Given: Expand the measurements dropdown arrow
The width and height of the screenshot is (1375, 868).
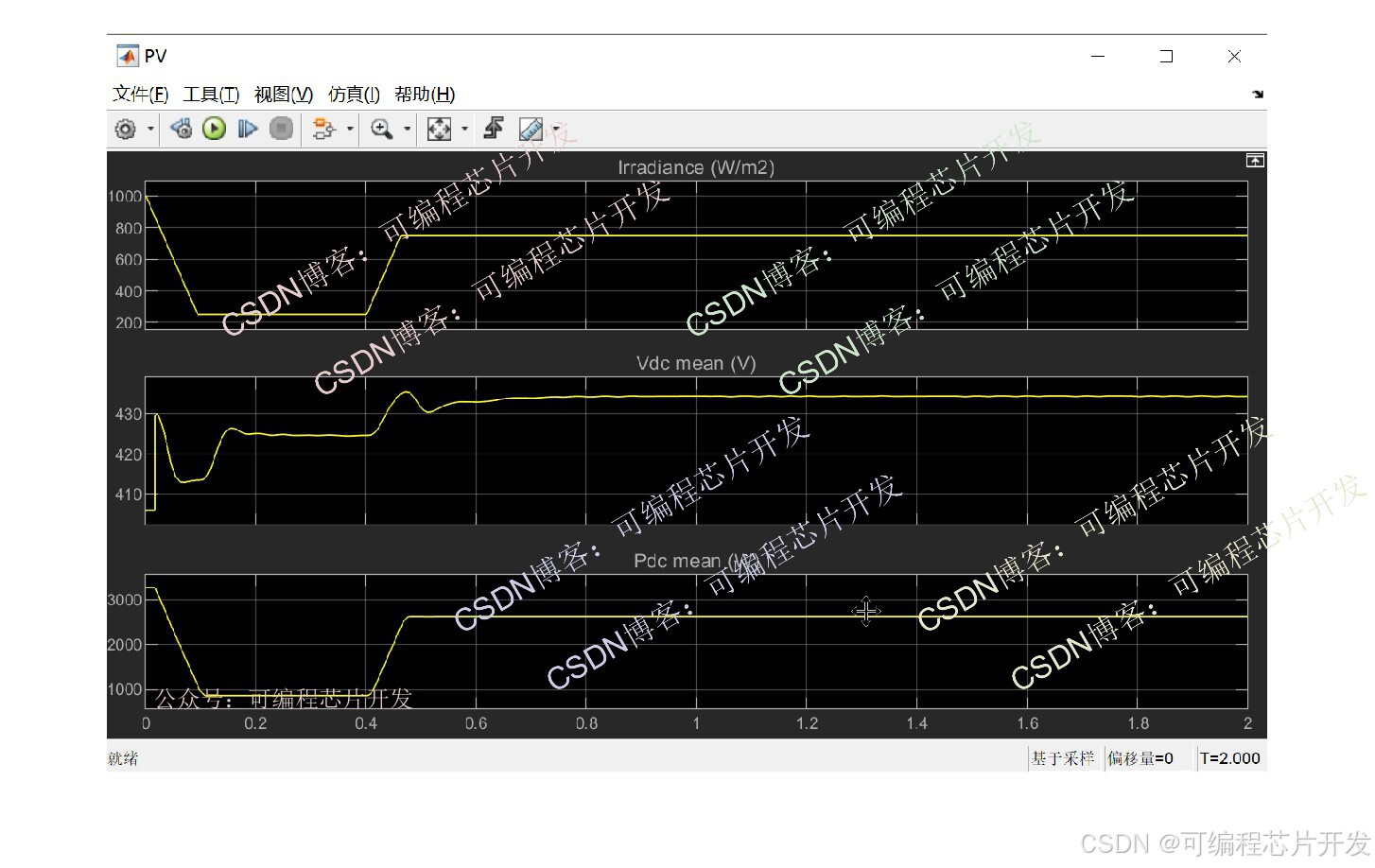Looking at the screenshot, I should tap(556, 129).
